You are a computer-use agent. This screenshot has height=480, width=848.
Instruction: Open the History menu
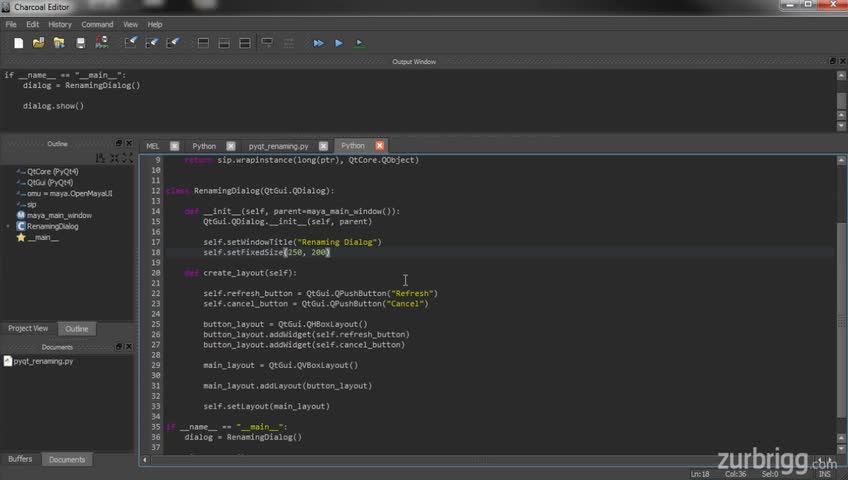tap(60, 24)
